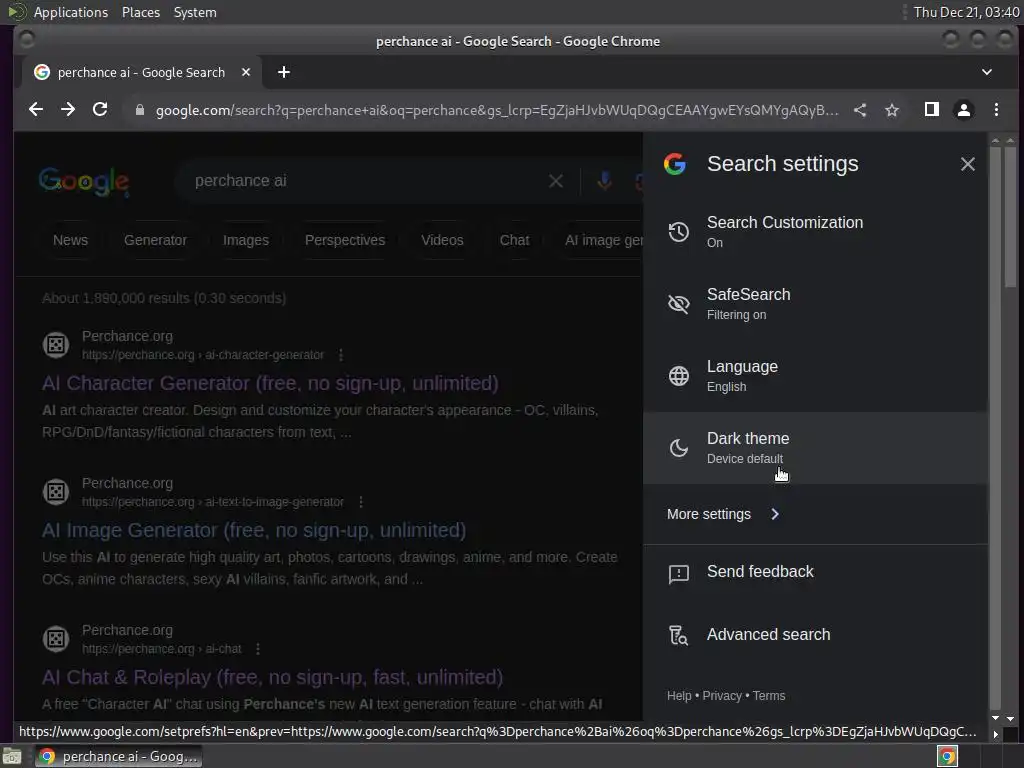This screenshot has width=1024, height=768.
Task: Click the browser Back arrow
Action: click(x=36, y=110)
